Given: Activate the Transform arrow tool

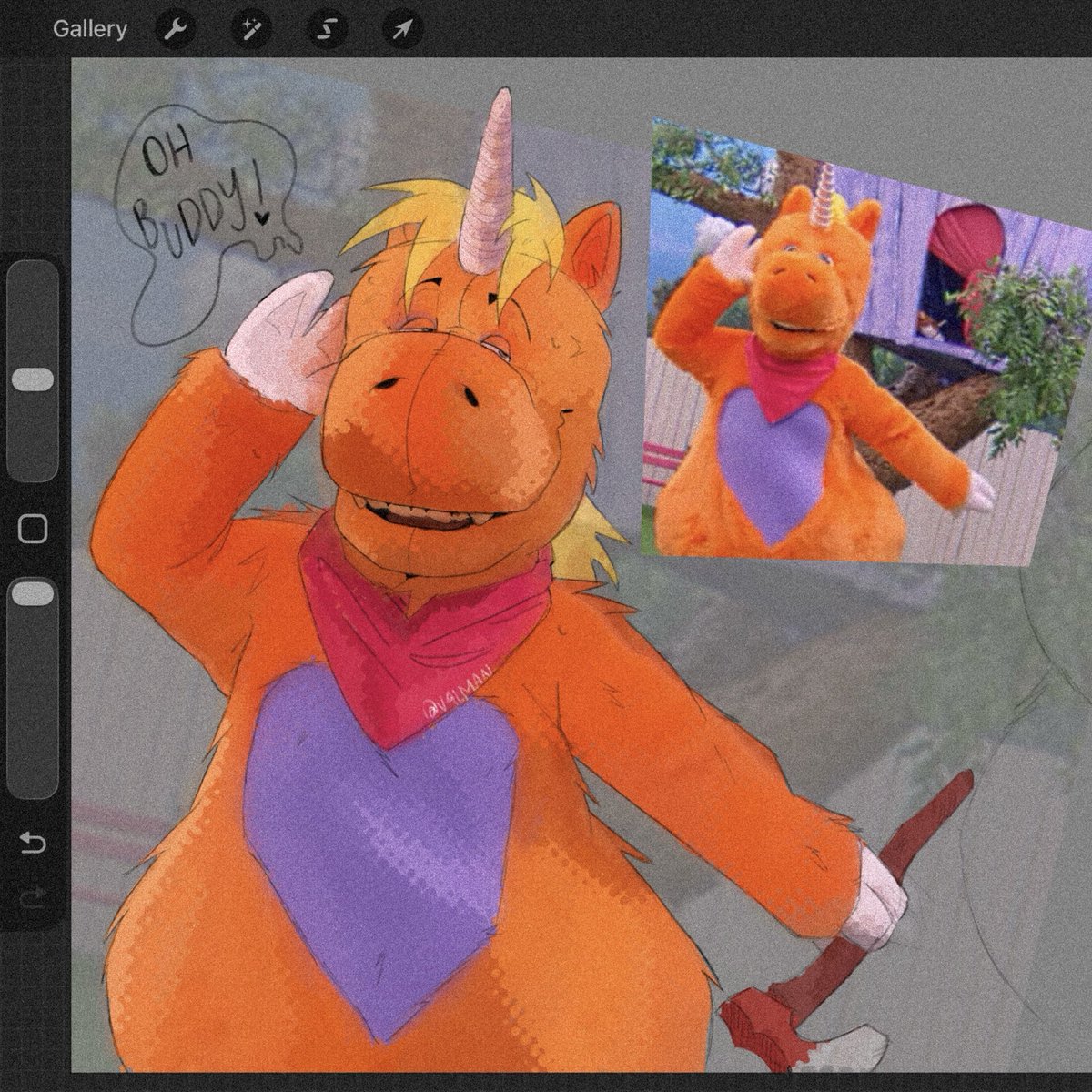Looking at the screenshot, I should point(401,29).
